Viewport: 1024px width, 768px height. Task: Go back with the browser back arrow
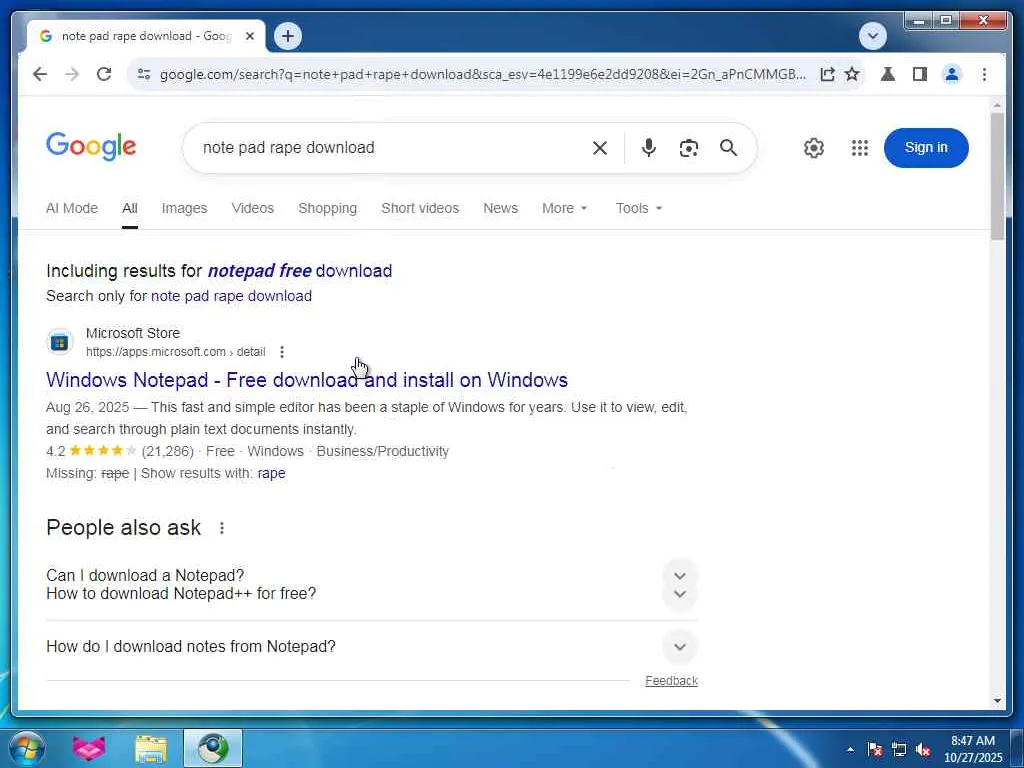[40, 74]
